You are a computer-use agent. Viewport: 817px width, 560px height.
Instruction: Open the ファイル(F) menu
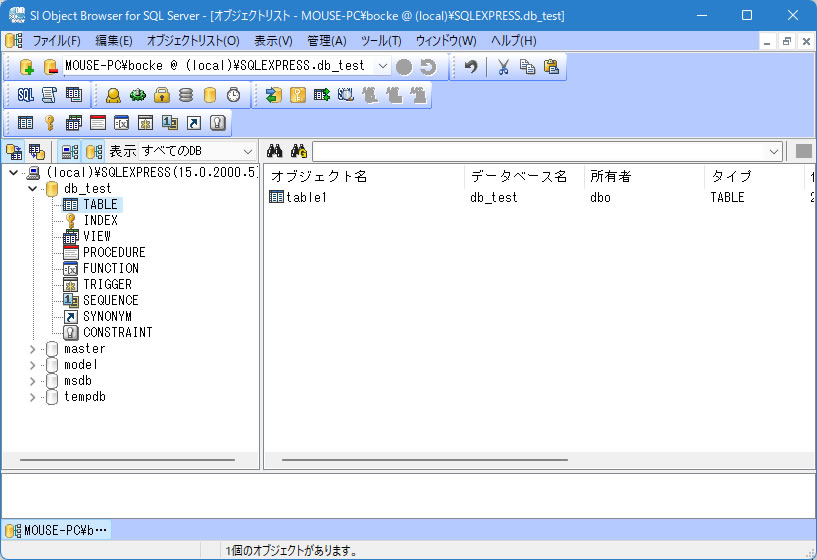coord(56,41)
